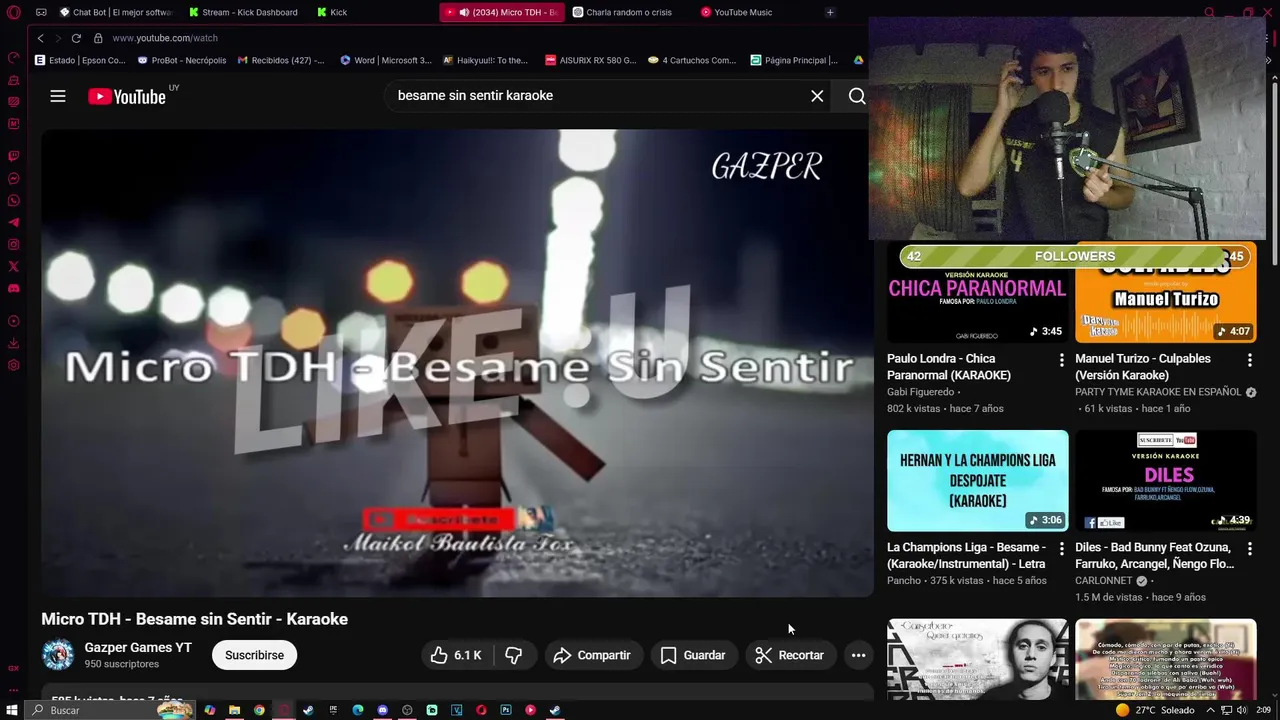Open Recibidos (427) Gmail bookmark

point(281,60)
